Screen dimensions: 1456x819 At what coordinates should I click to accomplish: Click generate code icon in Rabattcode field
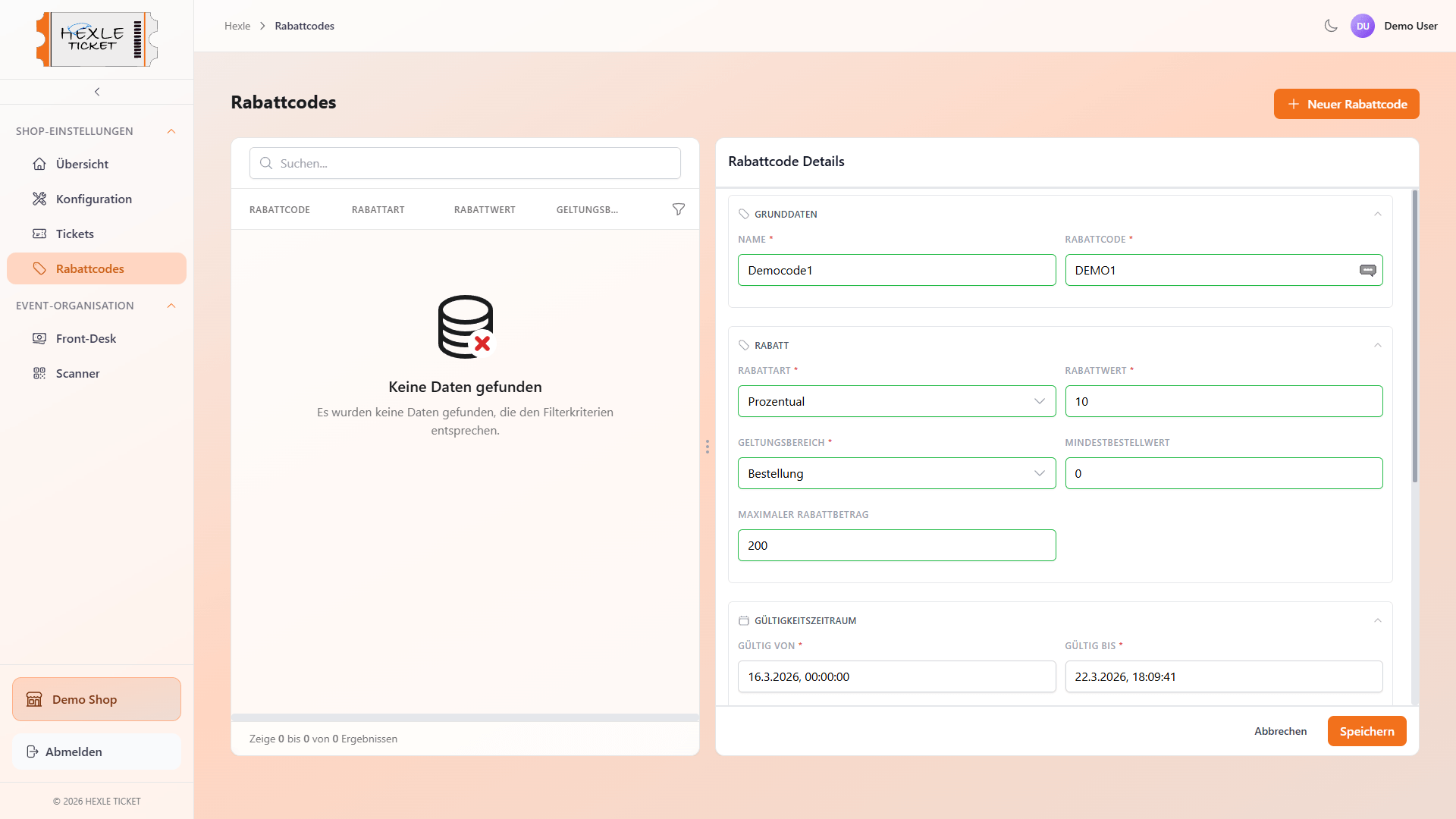[x=1367, y=270]
